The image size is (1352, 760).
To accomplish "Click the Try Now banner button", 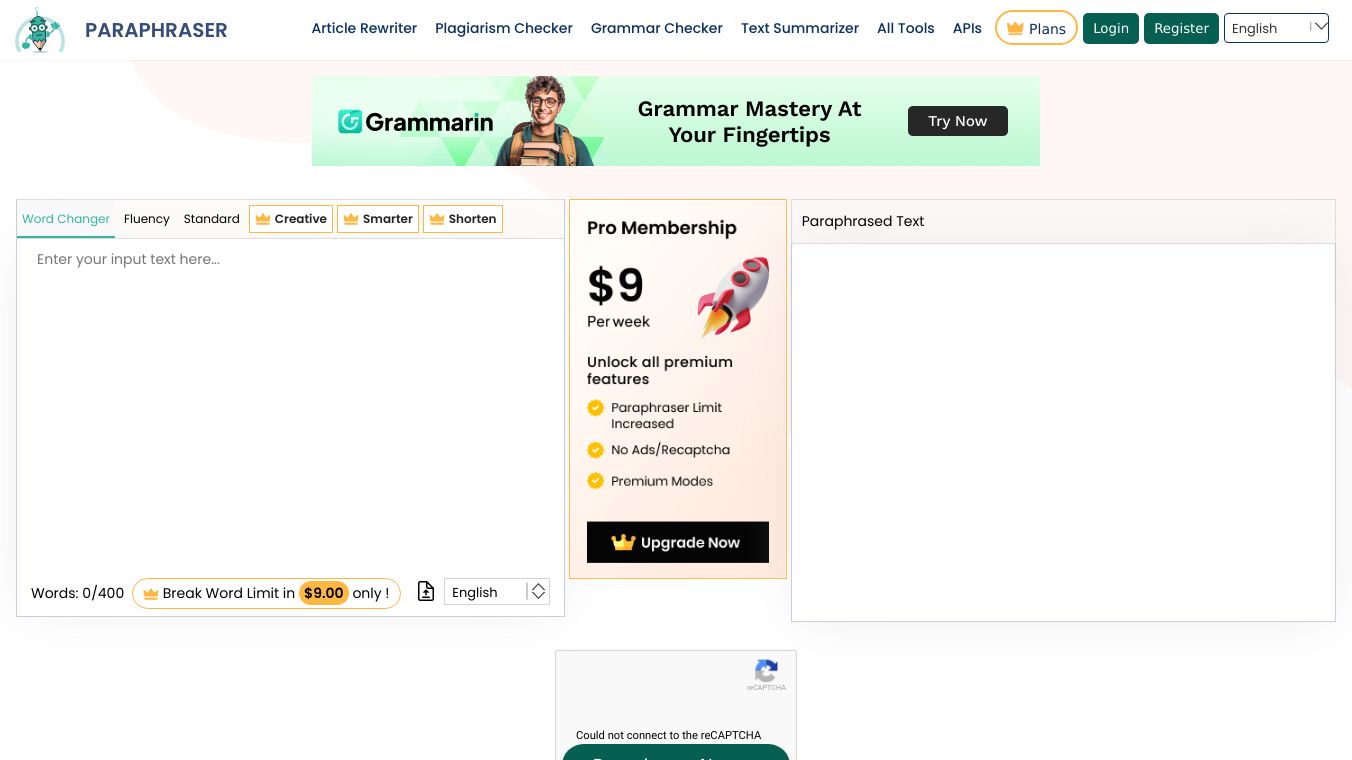I will pos(957,121).
